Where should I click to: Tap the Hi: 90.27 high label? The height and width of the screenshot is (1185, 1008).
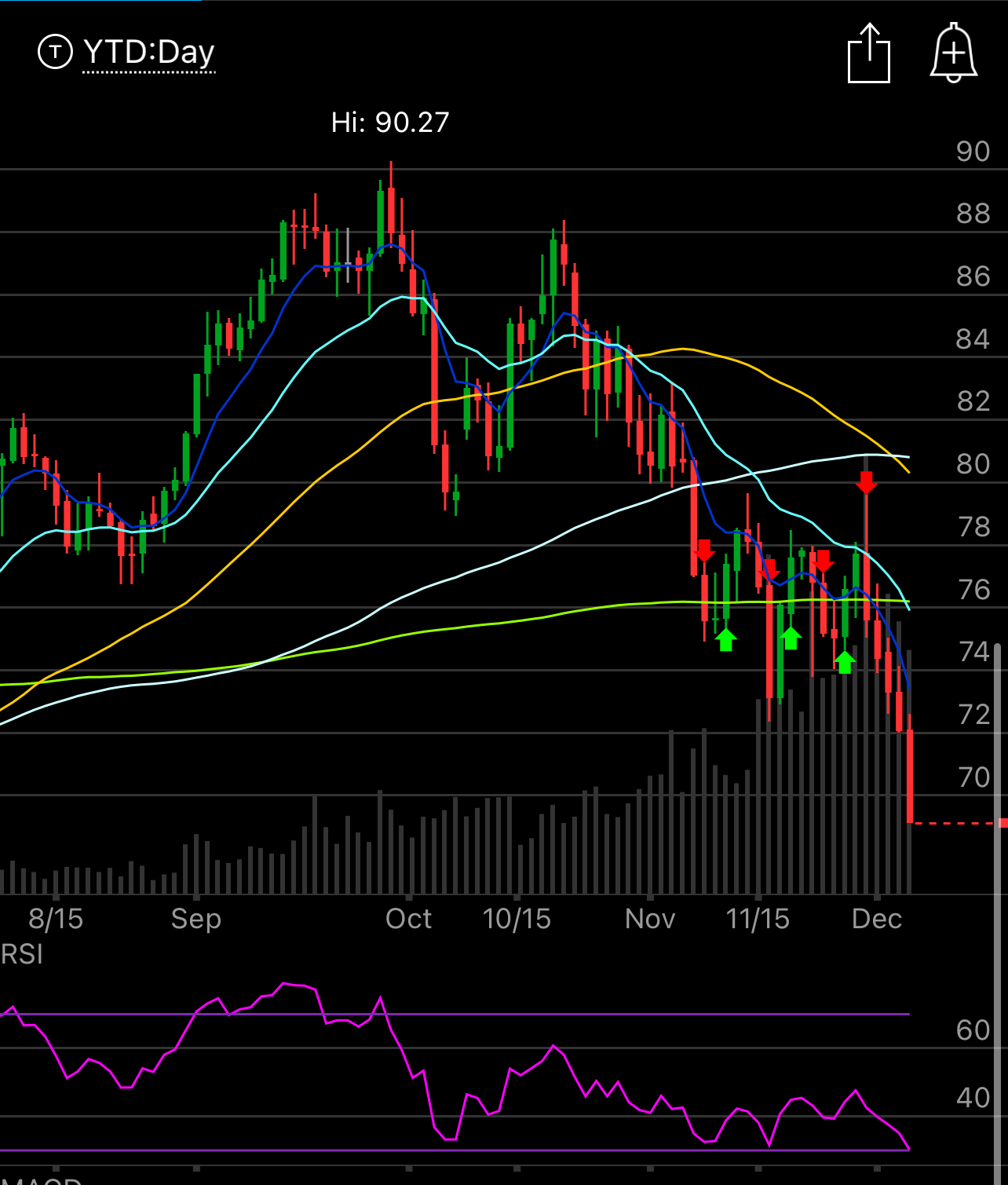click(390, 122)
